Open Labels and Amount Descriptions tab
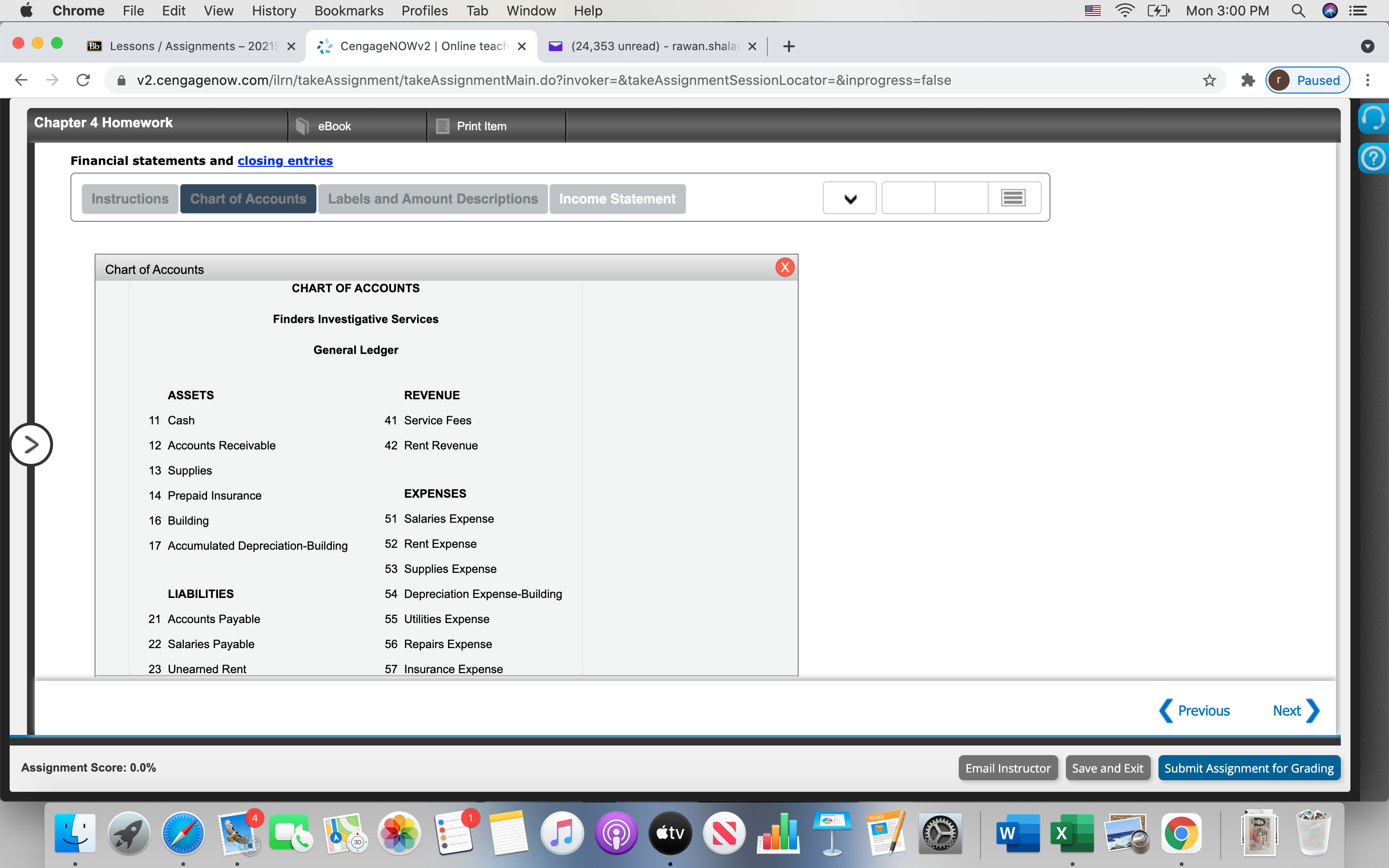 click(x=432, y=199)
